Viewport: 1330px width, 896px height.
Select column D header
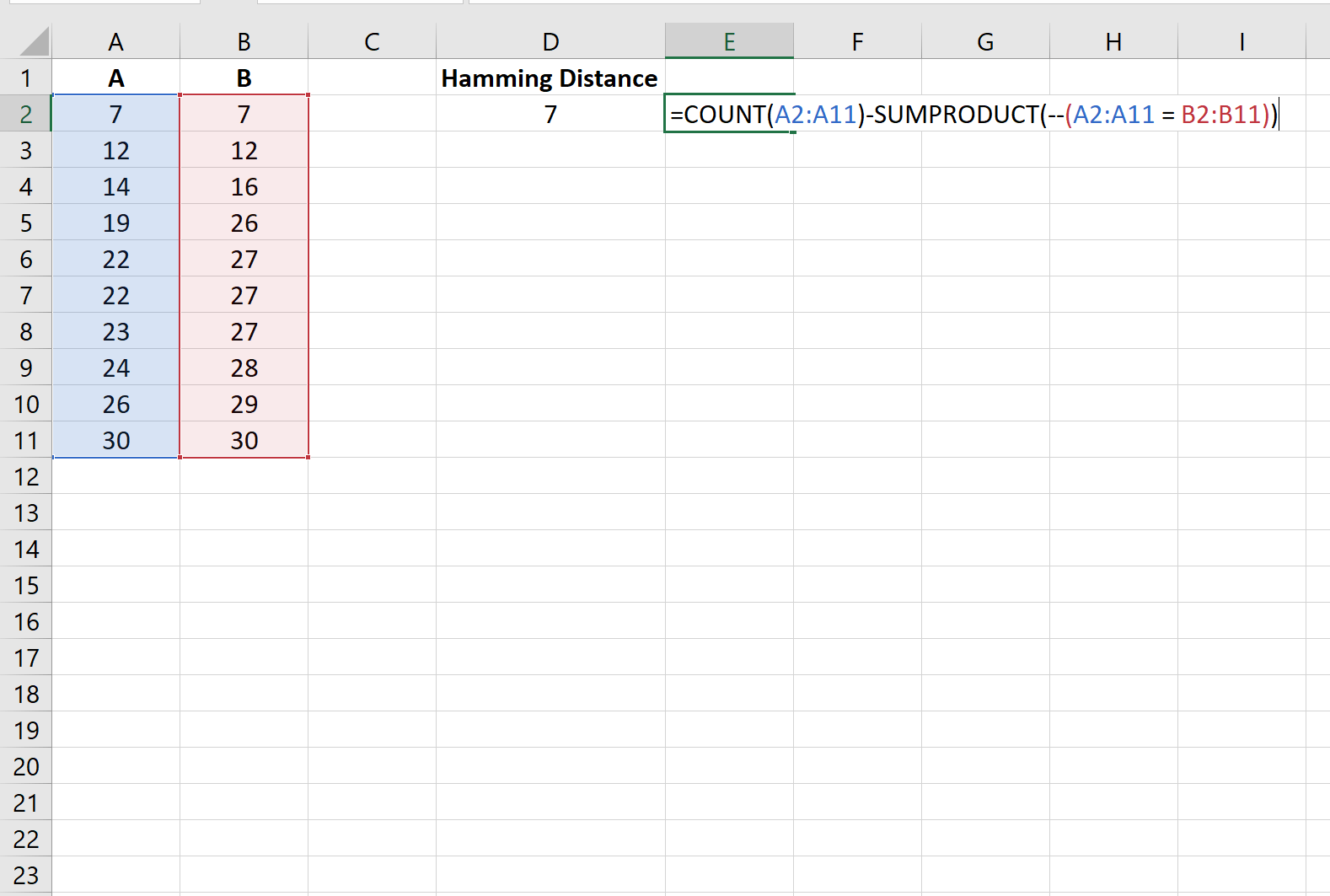point(550,41)
